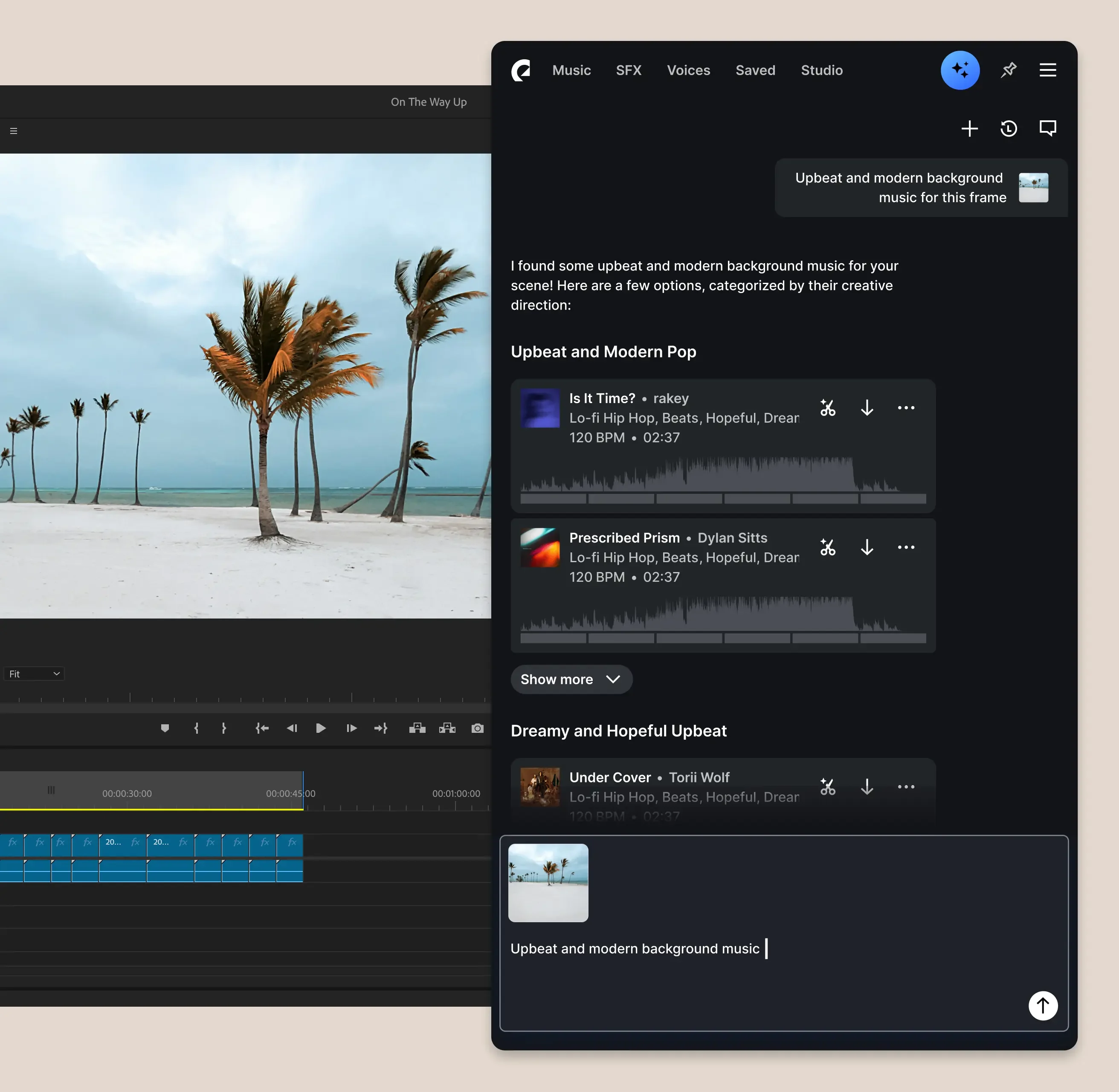
Task: Pin the plugin panel
Action: pyautogui.click(x=1009, y=70)
